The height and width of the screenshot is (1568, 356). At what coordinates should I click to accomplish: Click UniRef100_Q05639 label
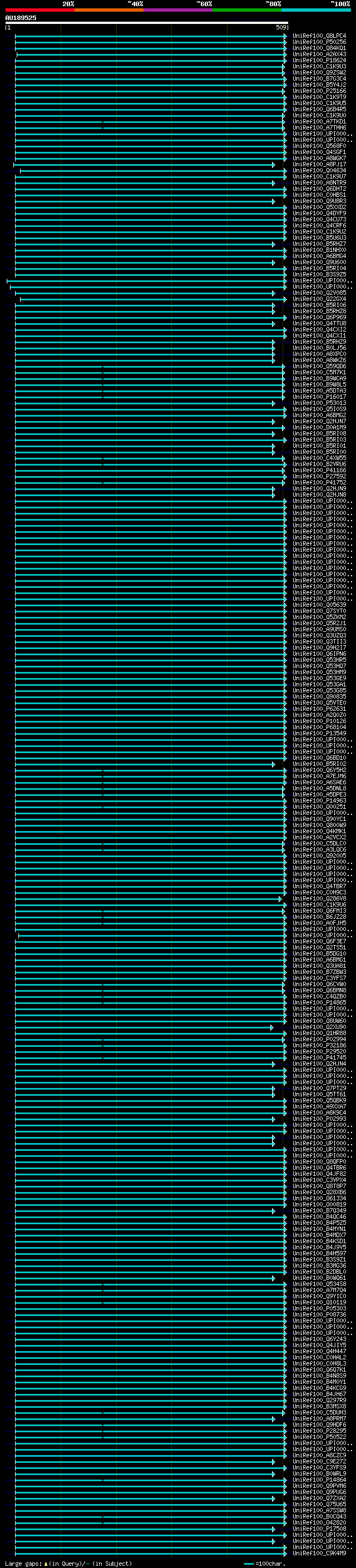319,605
